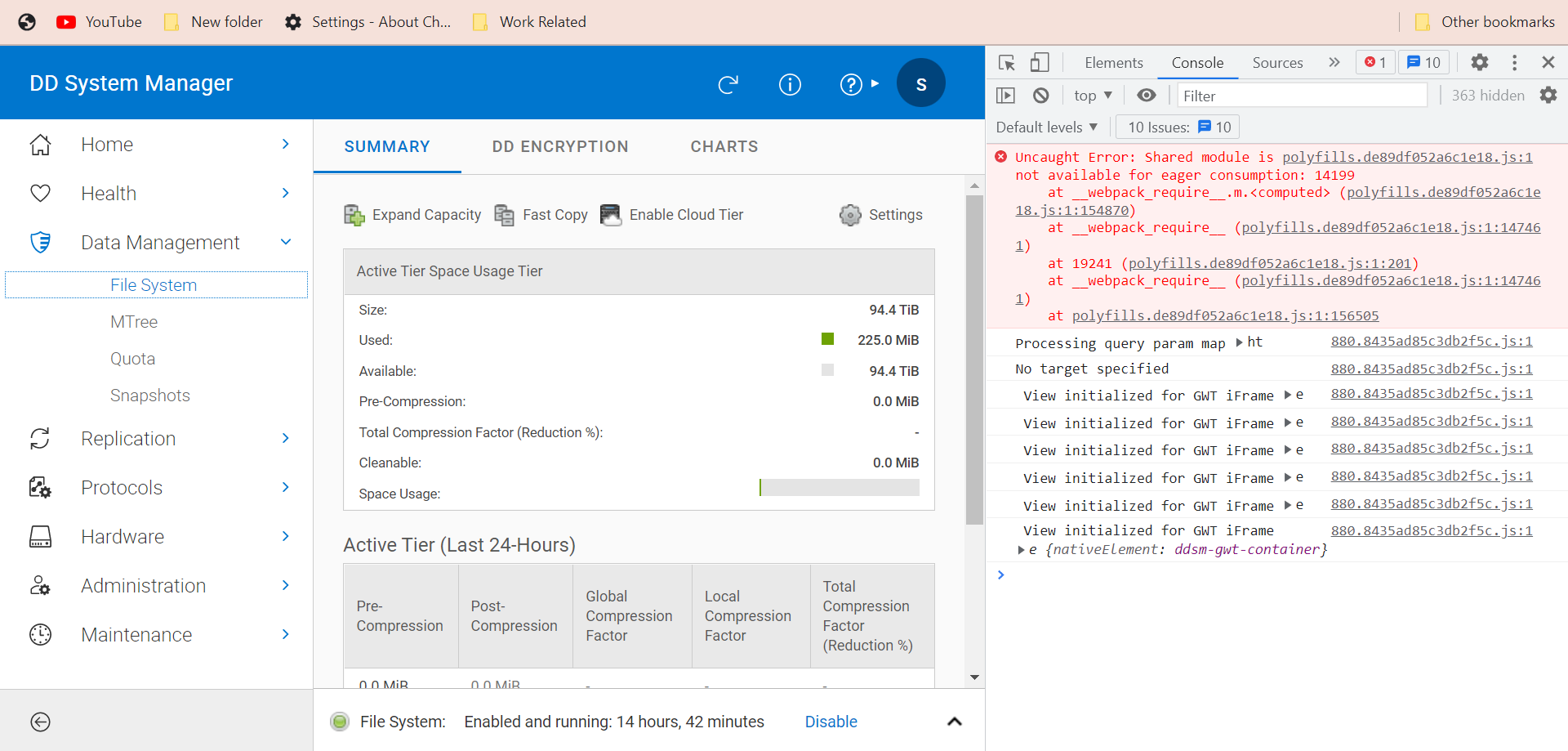This screenshot has width=1568, height=751.
Task: Open file system Settings gear icon
Action: [x=850, y=215]
